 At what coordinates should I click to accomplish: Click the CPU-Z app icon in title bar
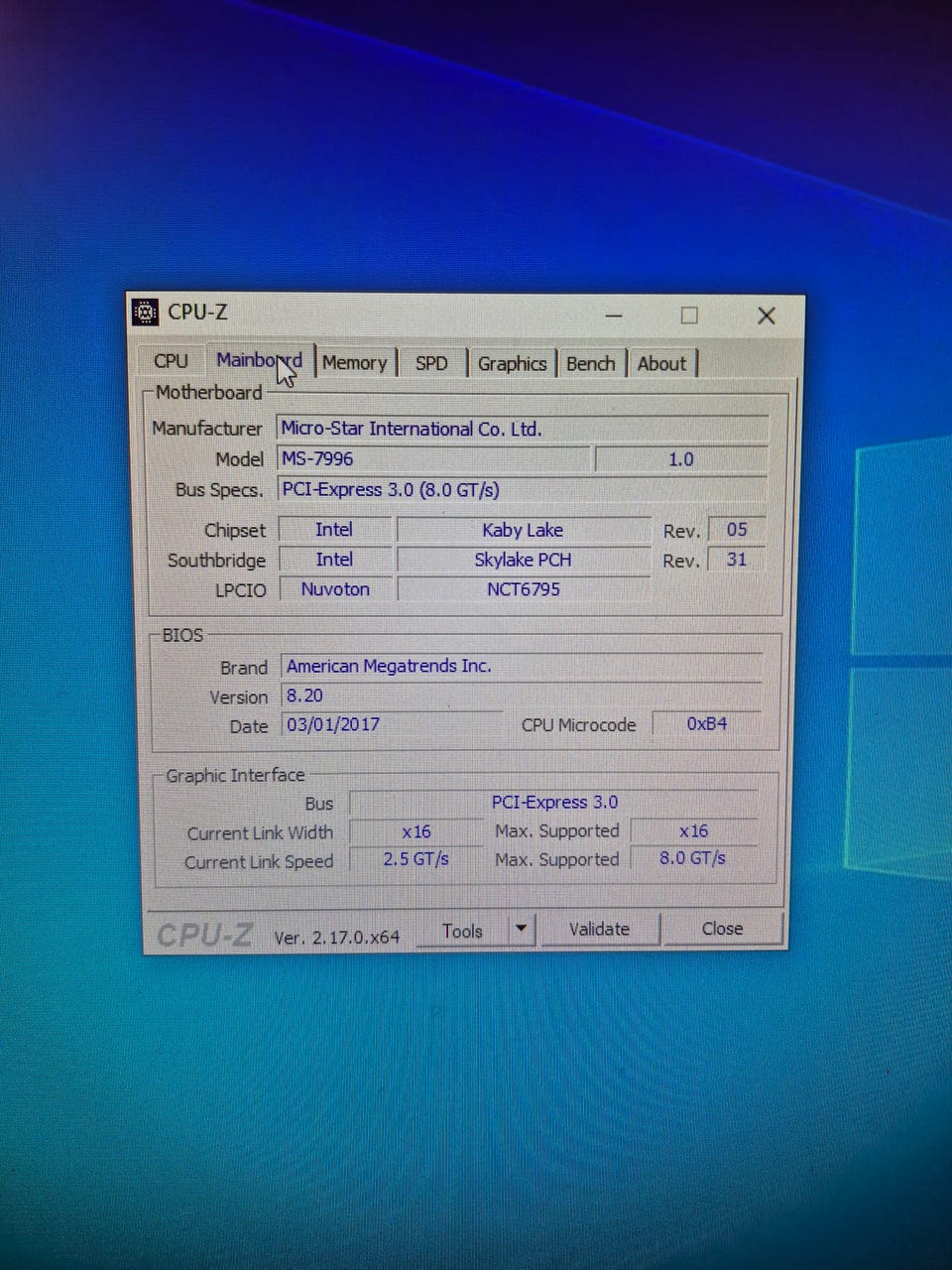tap(146, 312)
